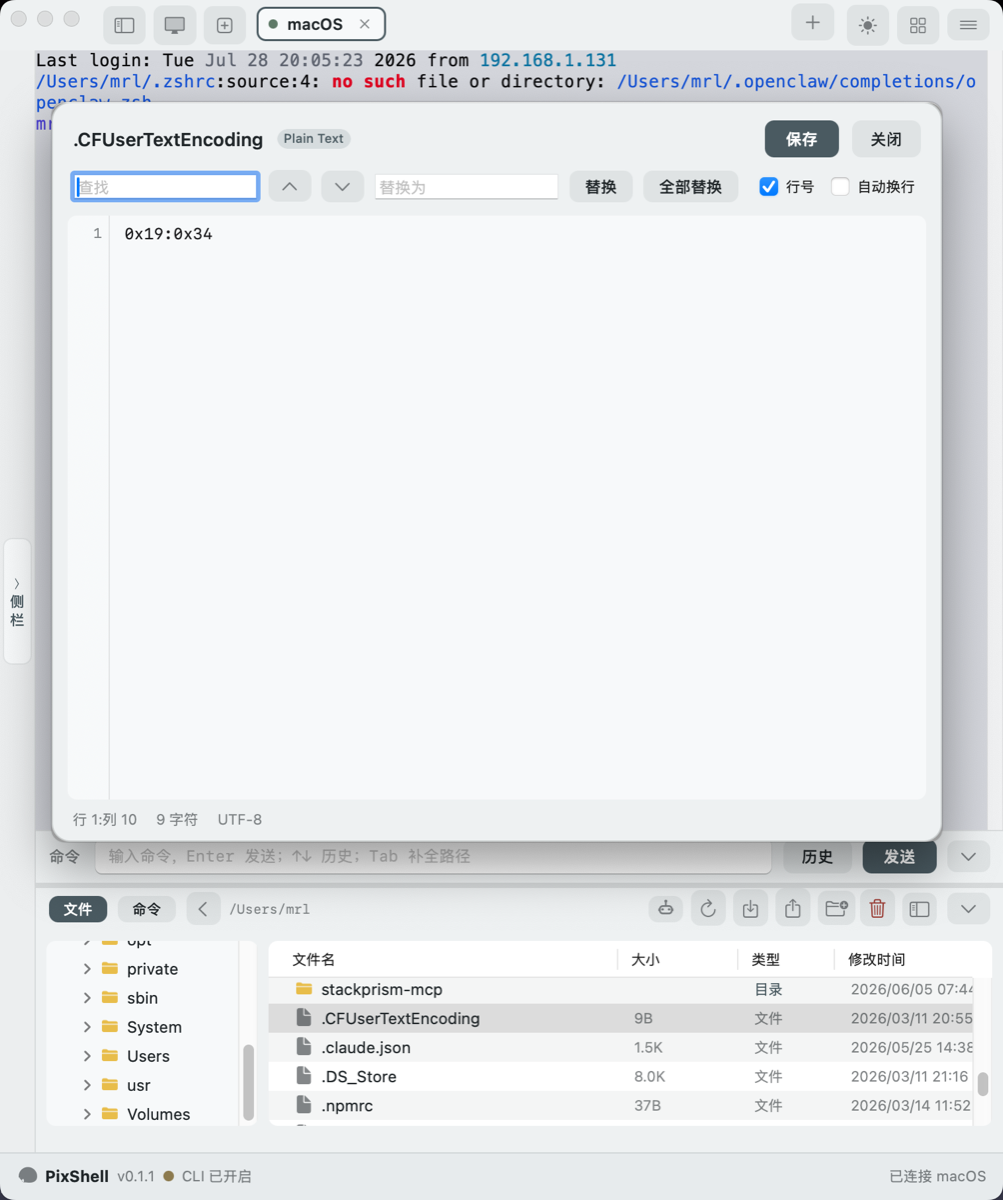This screenshot has height=1200, width=1003.
Task: Switch to the macOS session tab
Action: click(314, 24)
